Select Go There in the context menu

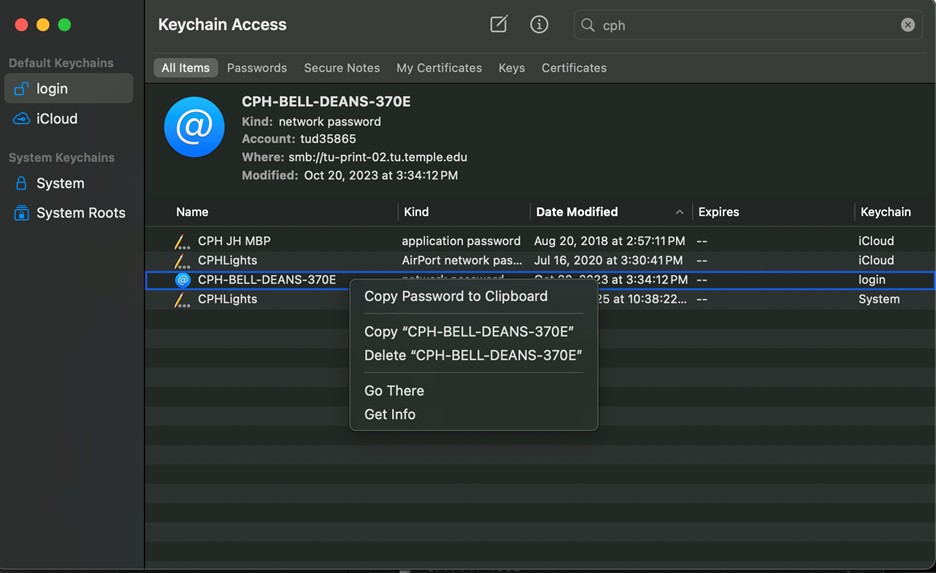pos(394,391)
